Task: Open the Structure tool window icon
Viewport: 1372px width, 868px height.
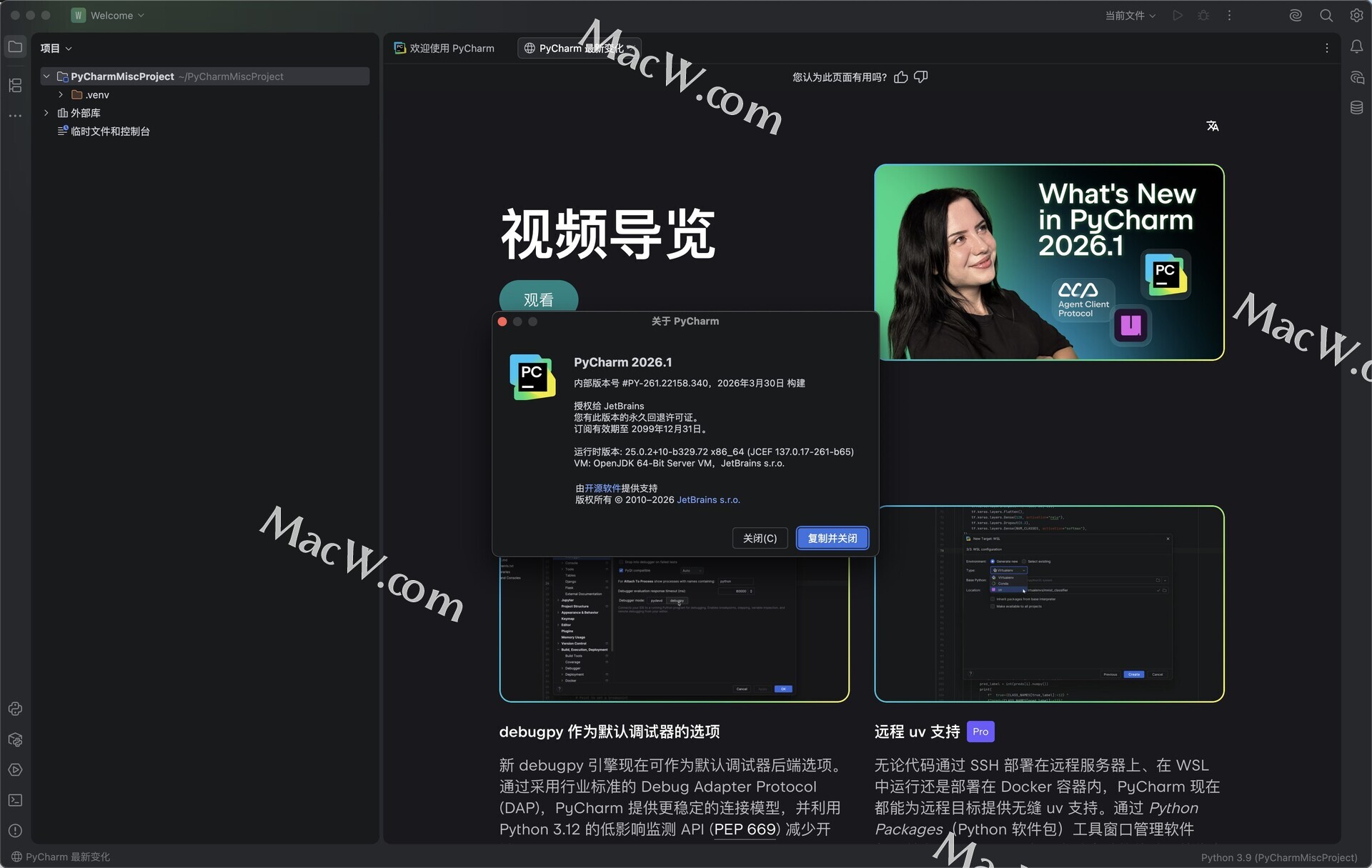Action: tap(15, 86)
